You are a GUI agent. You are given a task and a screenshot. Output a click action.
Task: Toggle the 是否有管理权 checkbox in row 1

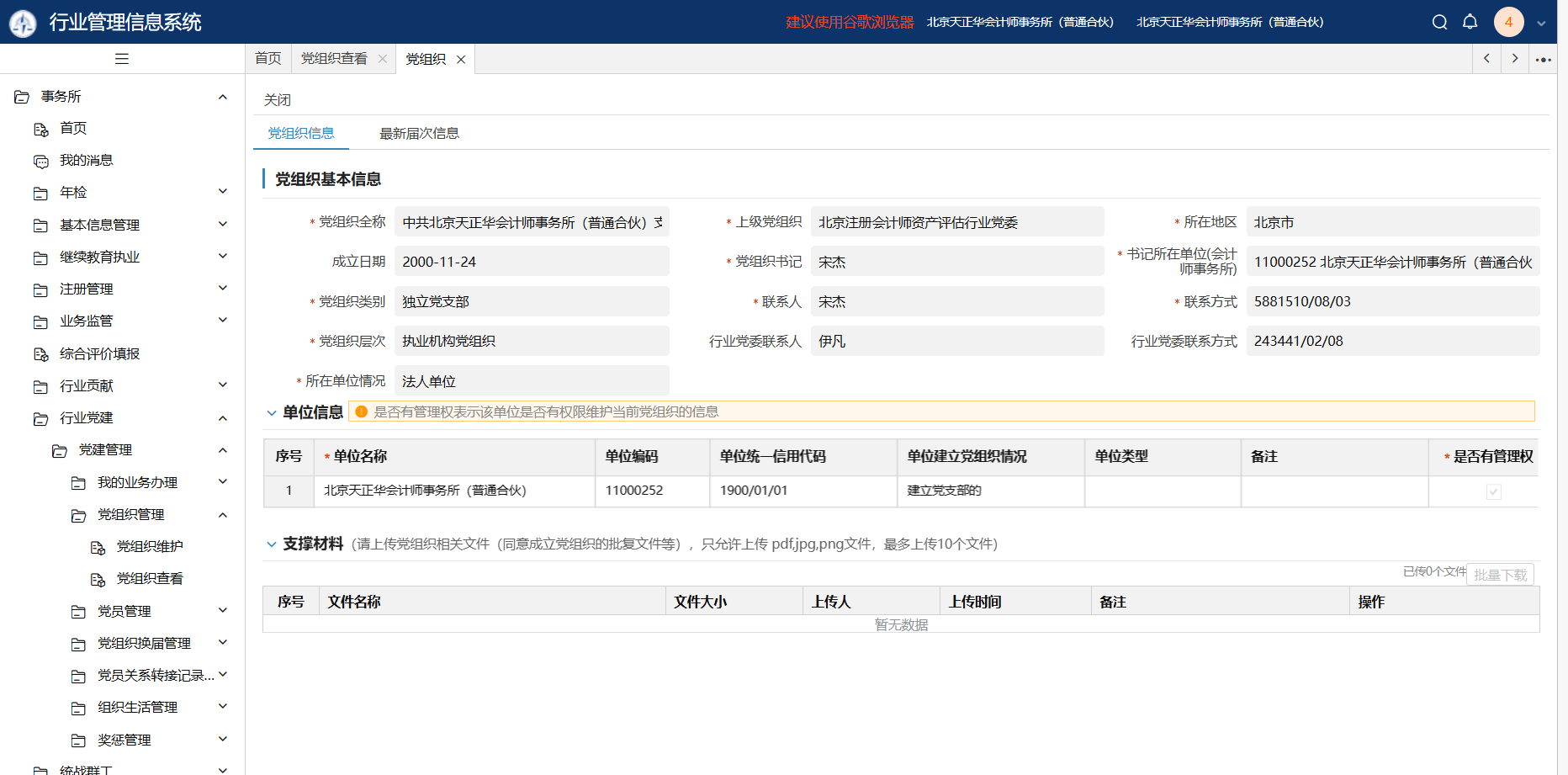coord(1493,491)
